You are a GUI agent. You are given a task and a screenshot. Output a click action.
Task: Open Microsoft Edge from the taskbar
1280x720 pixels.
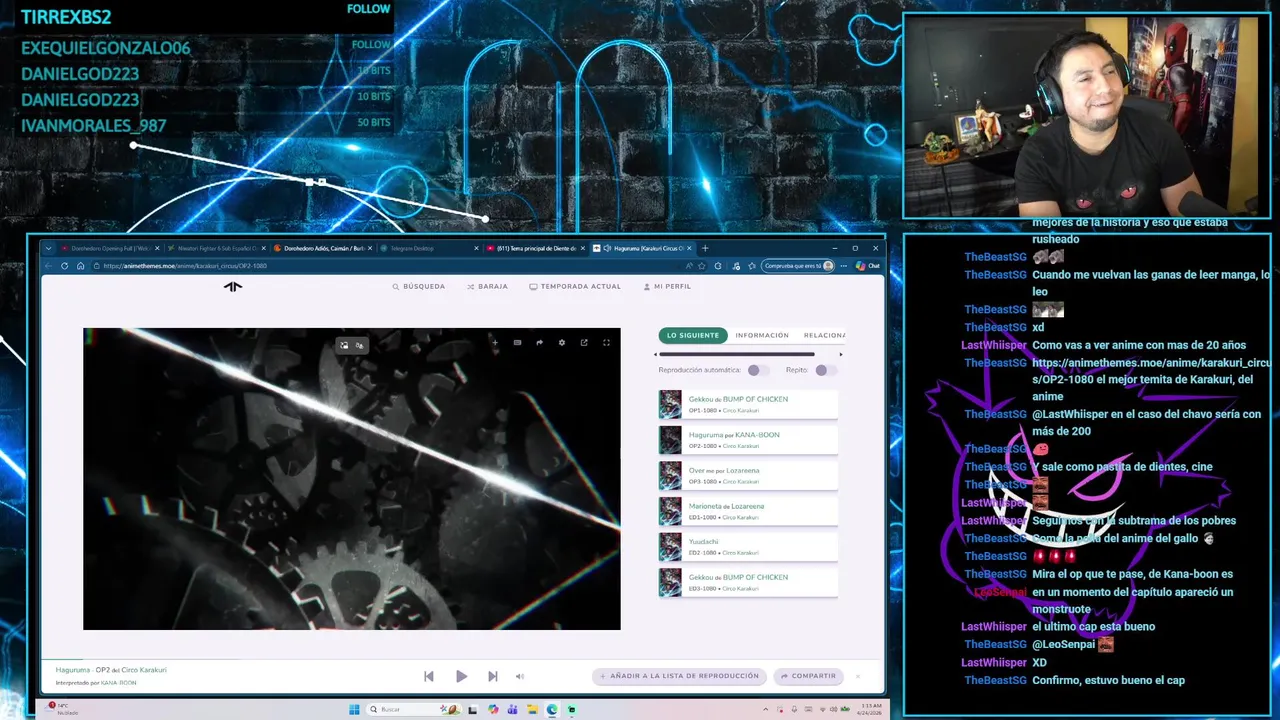click(x=552, y=709)
